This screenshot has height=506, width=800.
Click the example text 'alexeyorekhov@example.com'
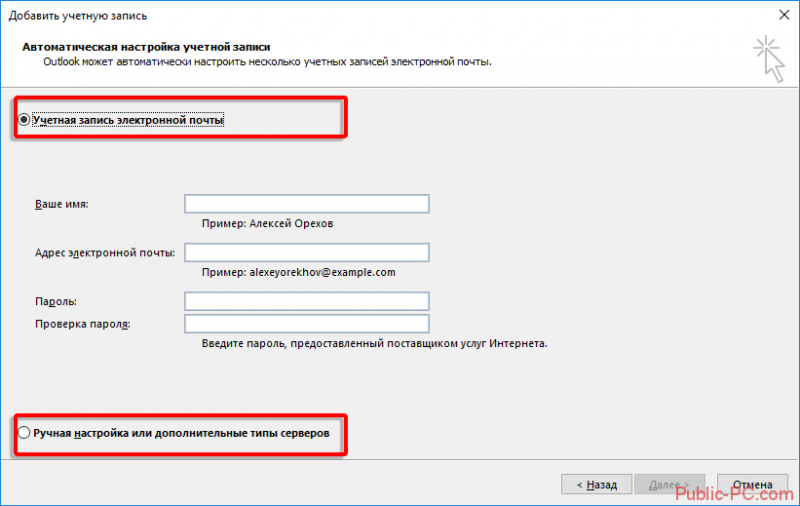(x=322, y=272)
